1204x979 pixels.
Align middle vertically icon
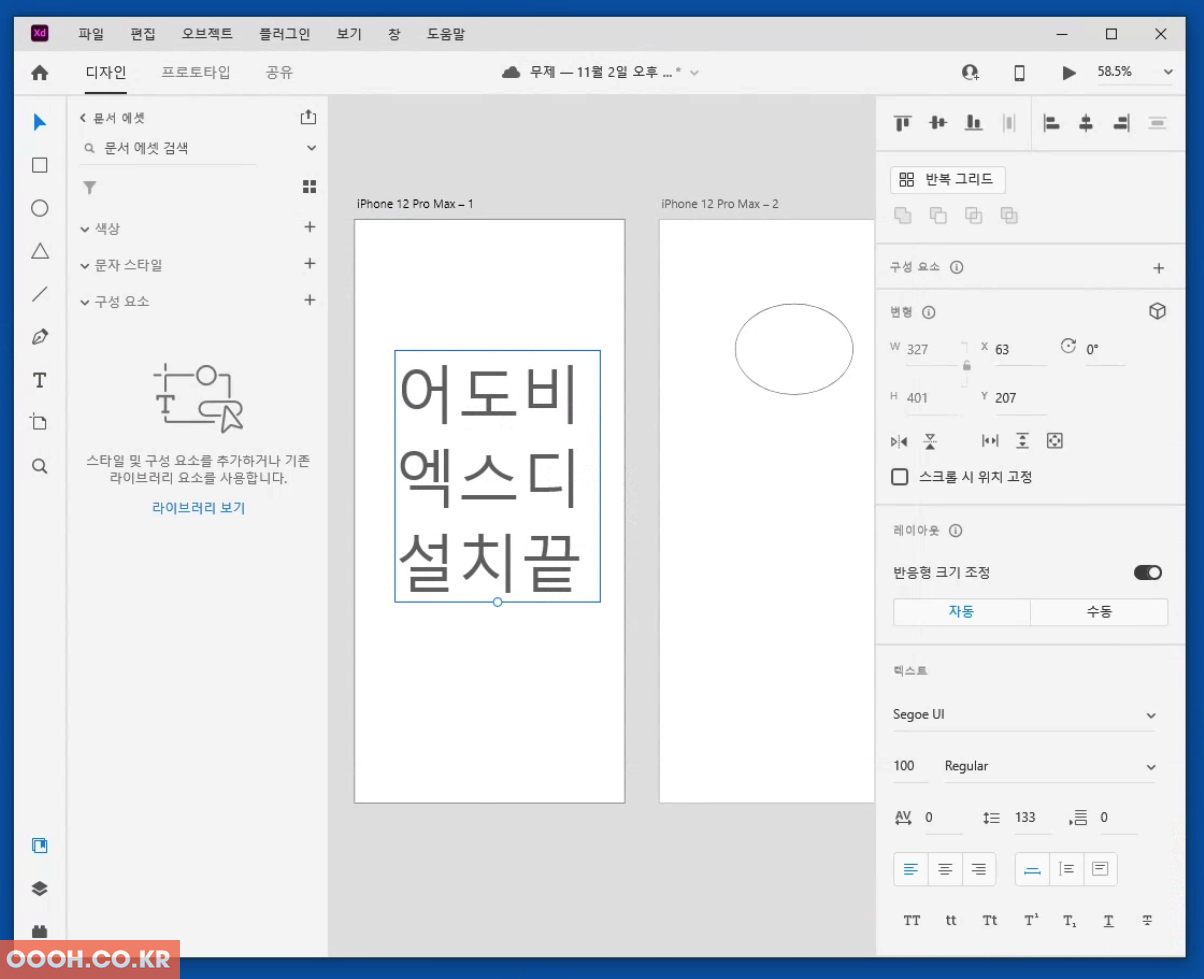(938, 123)
